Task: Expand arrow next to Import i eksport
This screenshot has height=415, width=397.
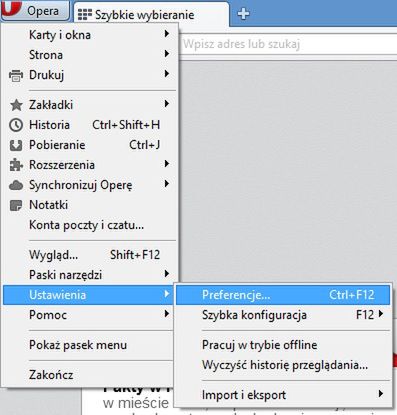Action: 381,394
